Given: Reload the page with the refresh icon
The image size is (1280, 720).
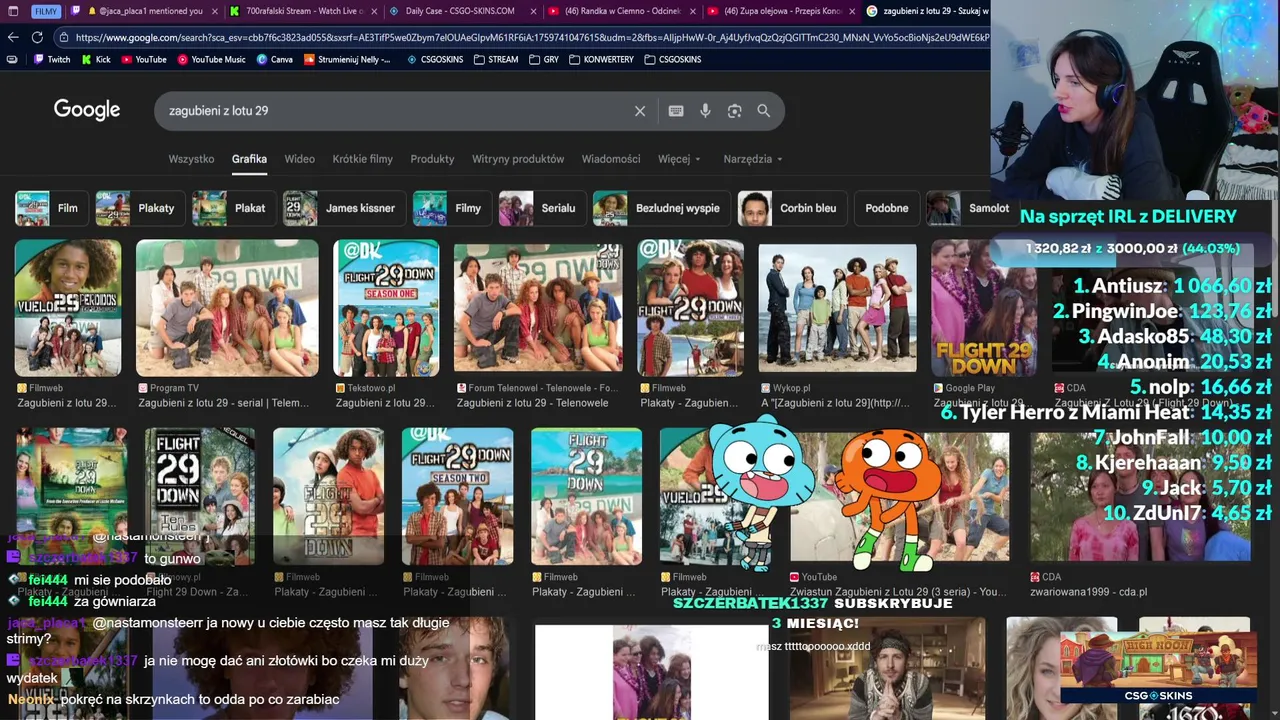Looking at the screenshot, I should [37, 37].
